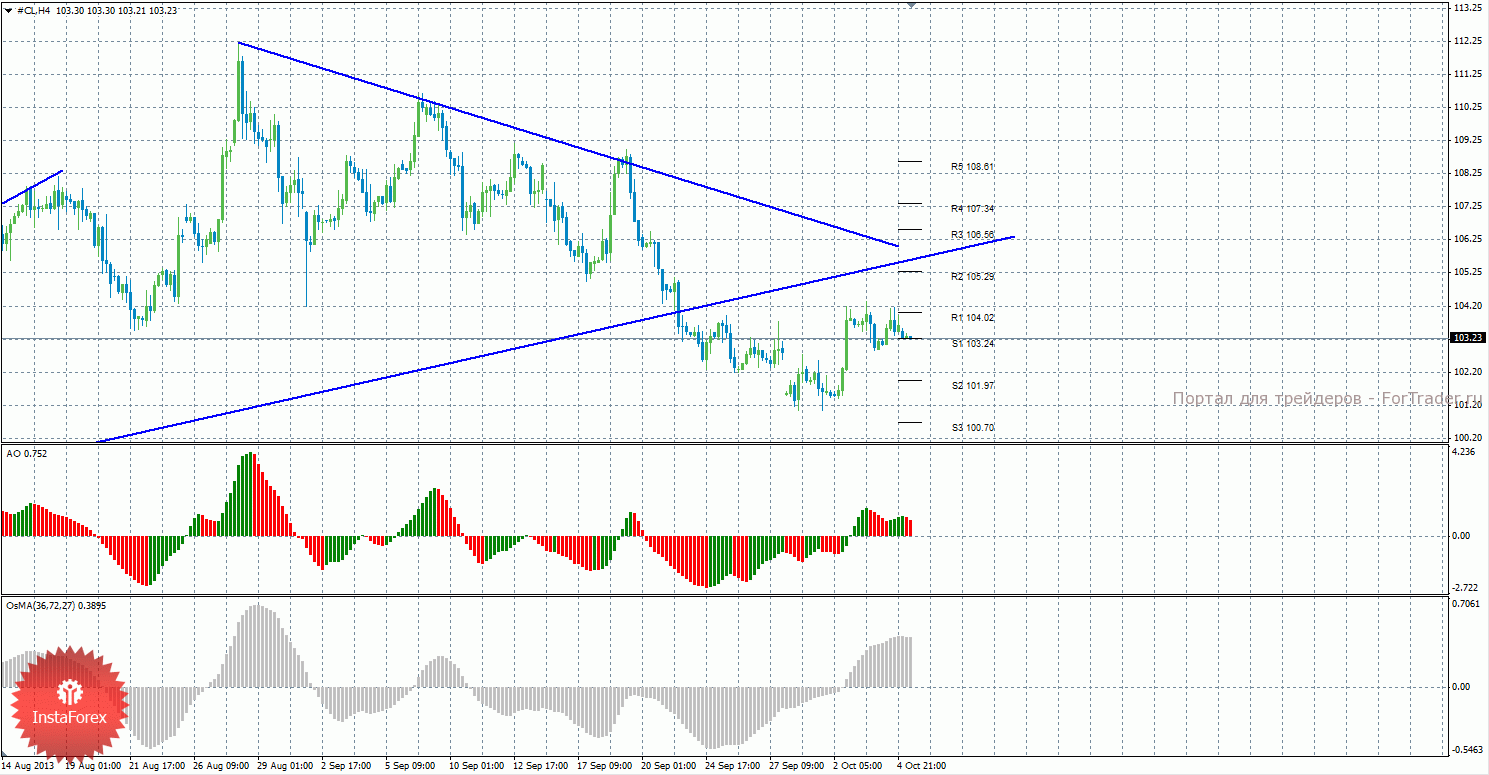Select the current price label 103.23
Viewport: 1489px width, 775px height.
click(1468, 338)
